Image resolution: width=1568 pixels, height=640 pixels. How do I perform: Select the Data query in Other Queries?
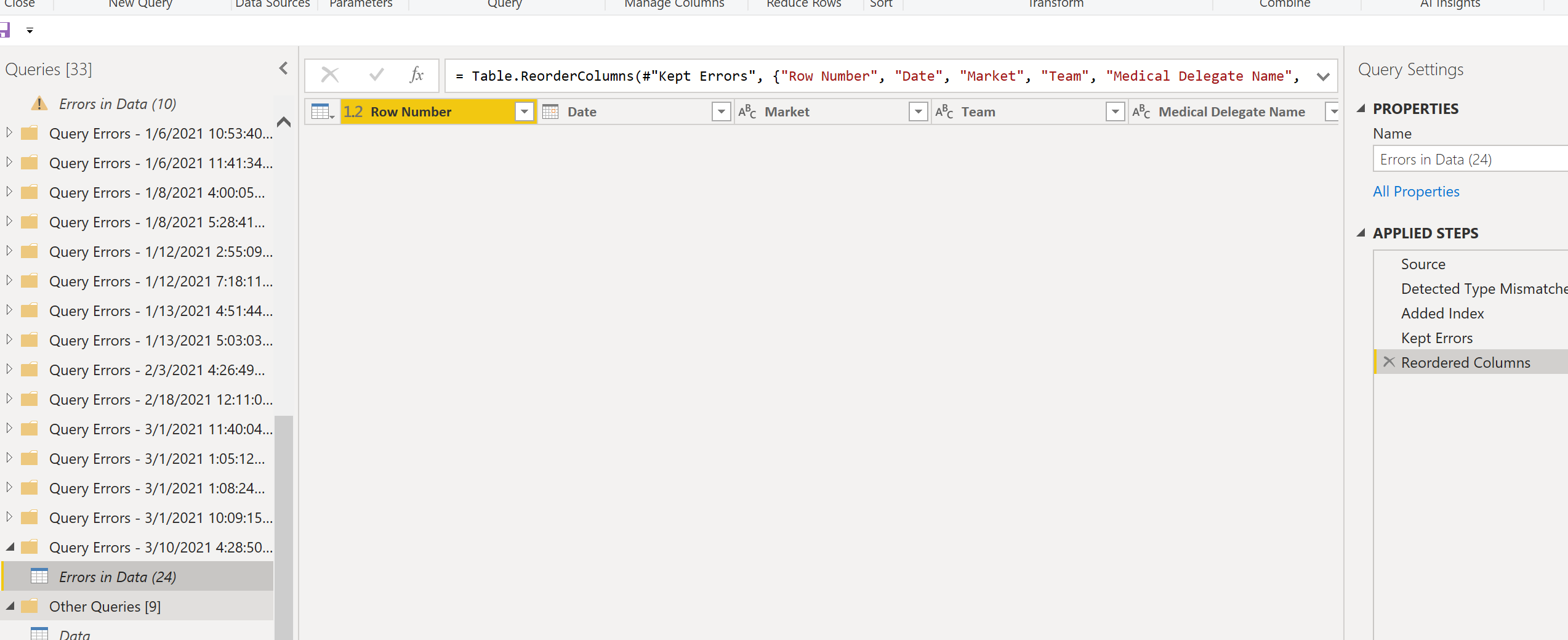(x=74, y=634)
